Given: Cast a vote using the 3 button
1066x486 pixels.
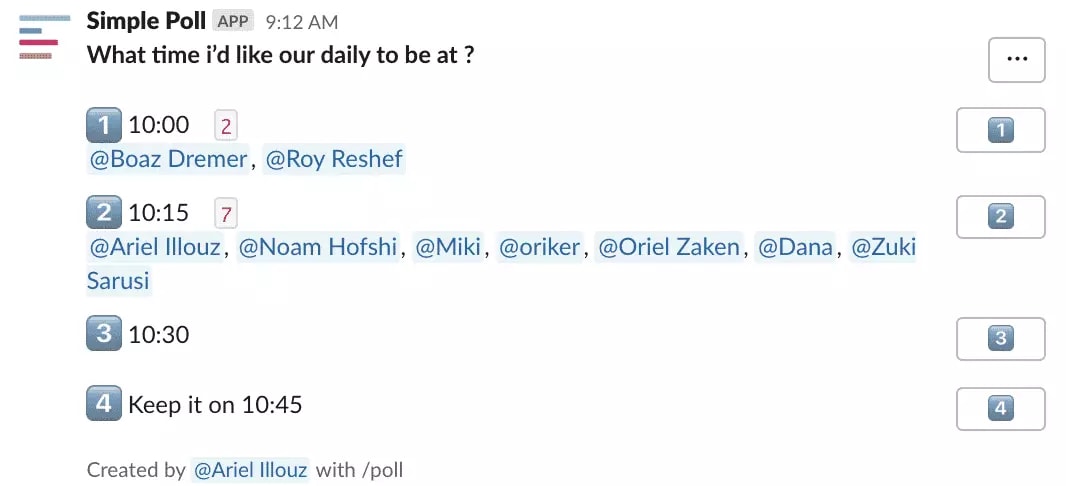Looking at the screenshot, I should point(1000,339).
